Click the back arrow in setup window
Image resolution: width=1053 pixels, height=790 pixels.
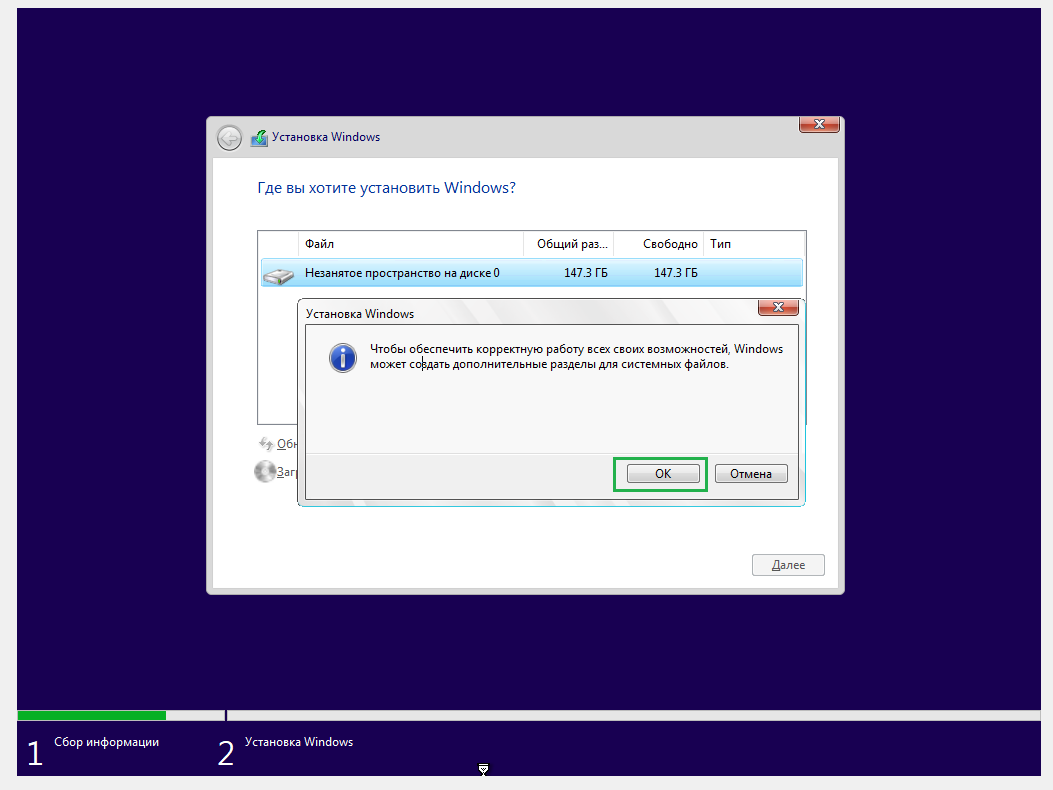pos(230,138)
